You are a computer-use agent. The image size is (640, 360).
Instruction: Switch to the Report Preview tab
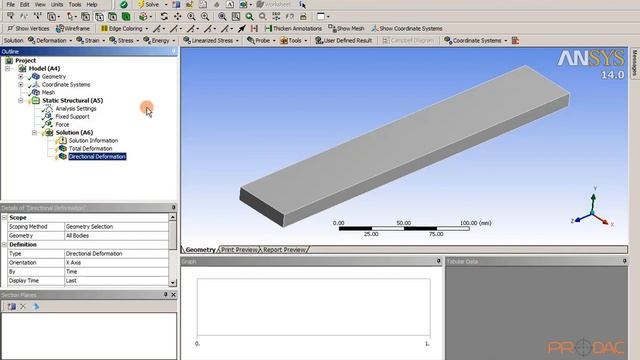pyautogui.click(x=284, y=249)
